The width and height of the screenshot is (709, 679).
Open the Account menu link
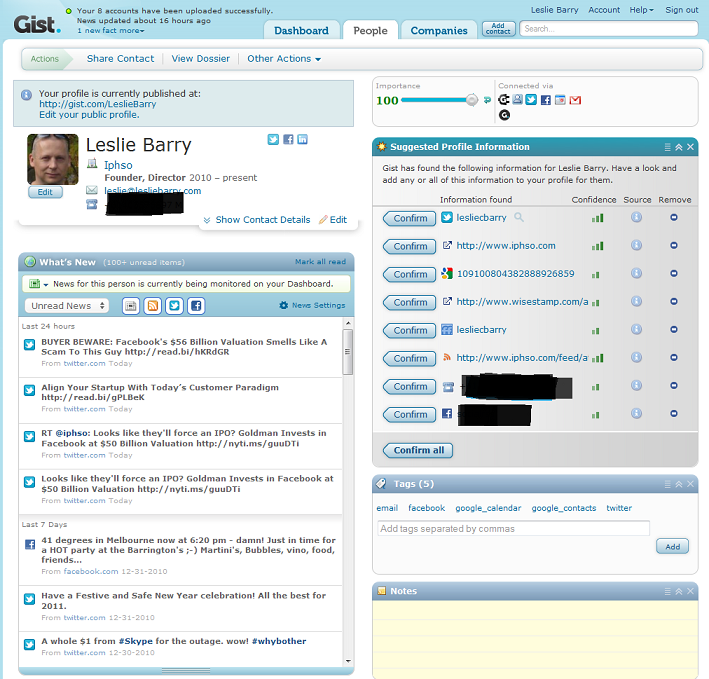[x=604, y=10]
